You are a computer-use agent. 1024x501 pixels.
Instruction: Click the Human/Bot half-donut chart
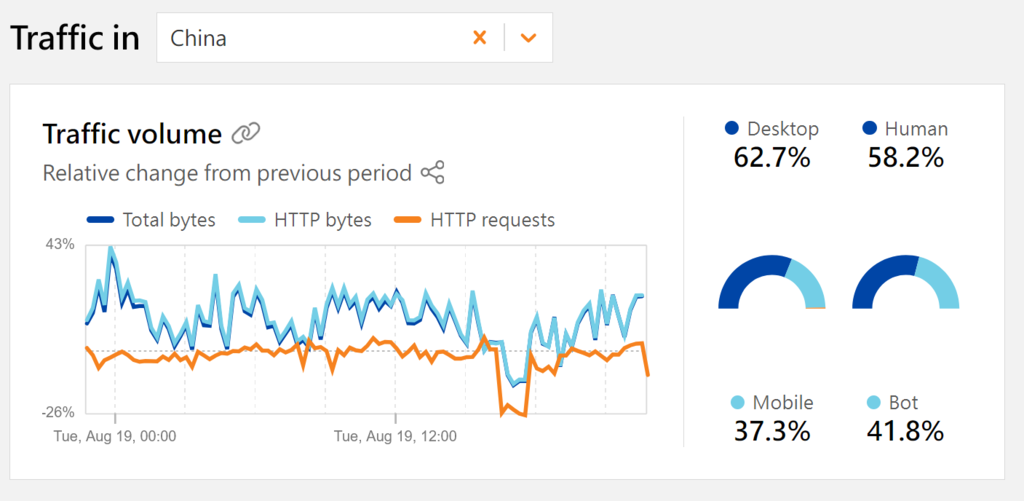click(906, 284)
